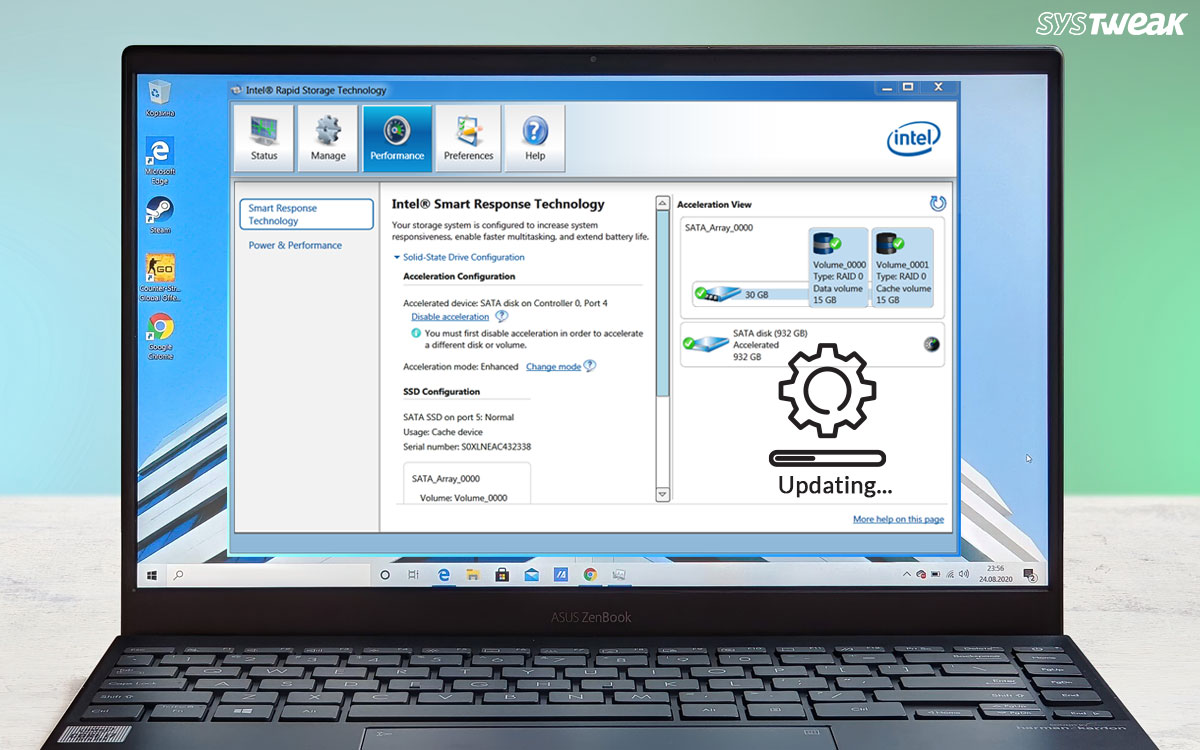
Task: Click scrollbar down arrow in details pane
Action: pos(662,494)
